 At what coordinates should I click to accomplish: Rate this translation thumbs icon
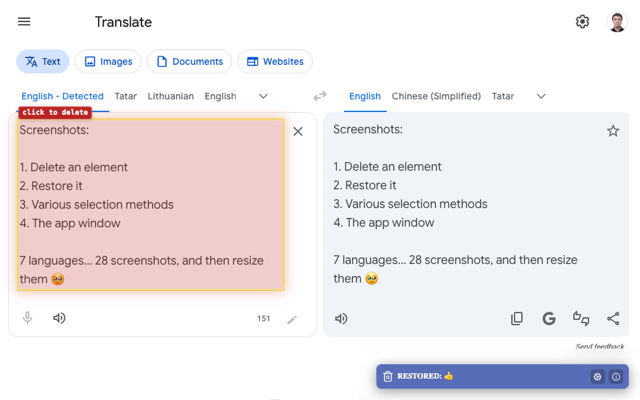point(581,318)
